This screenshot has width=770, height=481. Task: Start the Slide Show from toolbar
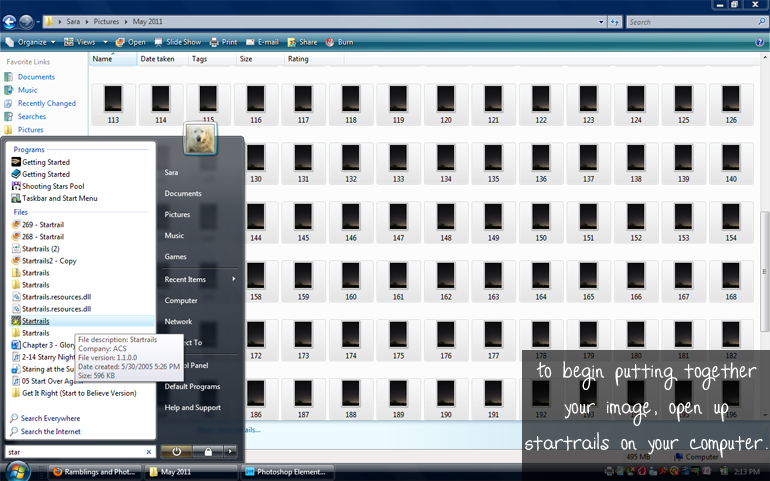pos(178,42)
